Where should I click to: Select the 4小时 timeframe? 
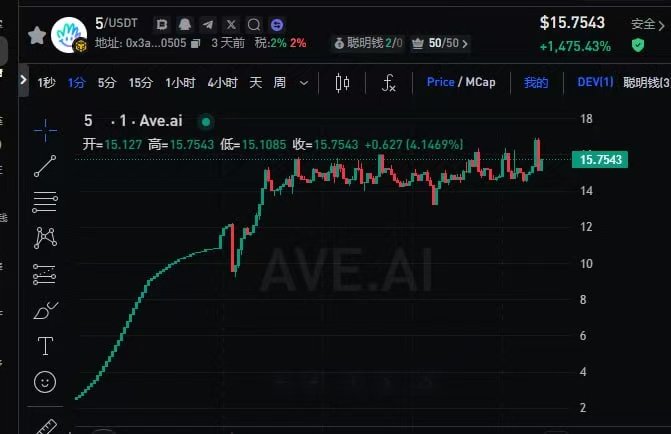pyautogui.click(x=222, y=82)
